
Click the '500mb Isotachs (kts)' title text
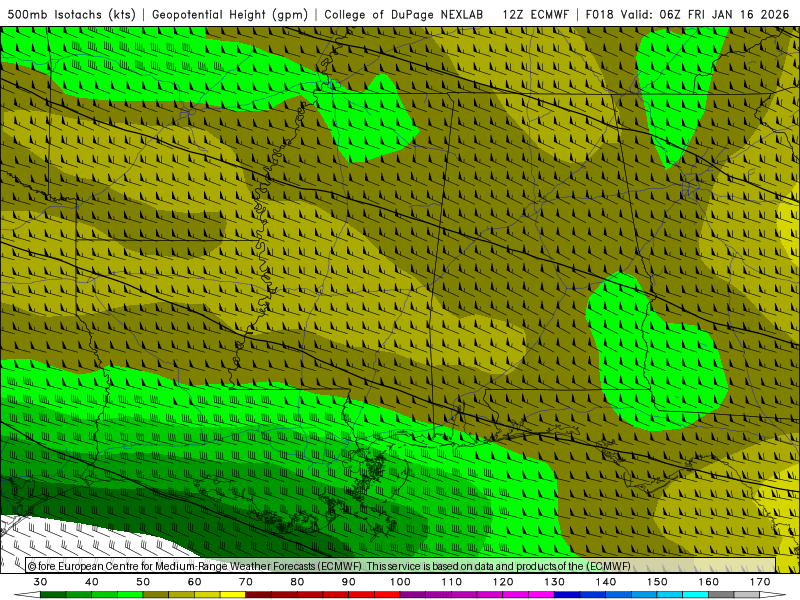(71, 15)
